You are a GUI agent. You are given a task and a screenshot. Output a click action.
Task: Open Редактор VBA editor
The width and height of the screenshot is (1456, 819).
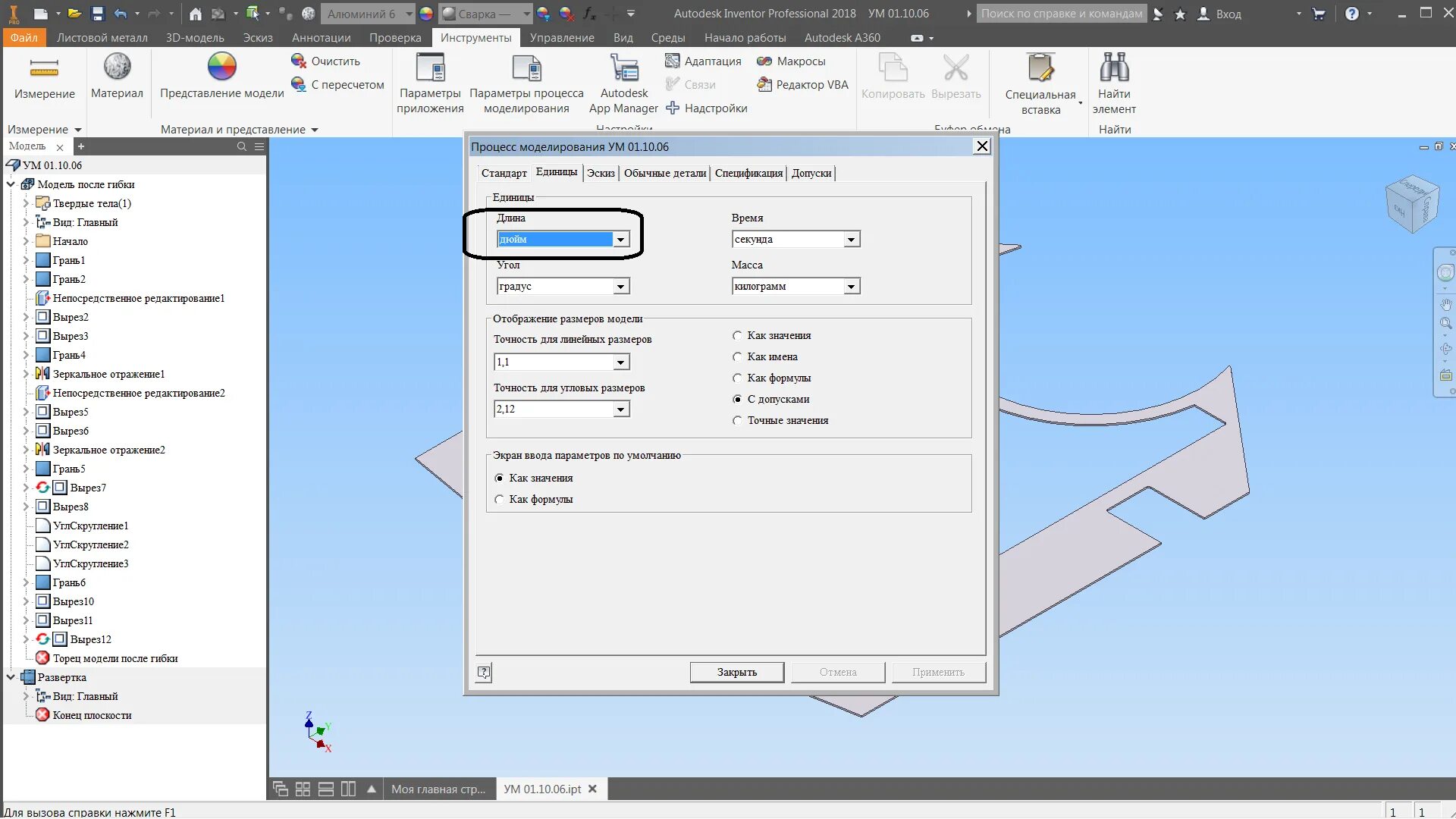pos(802,84)
